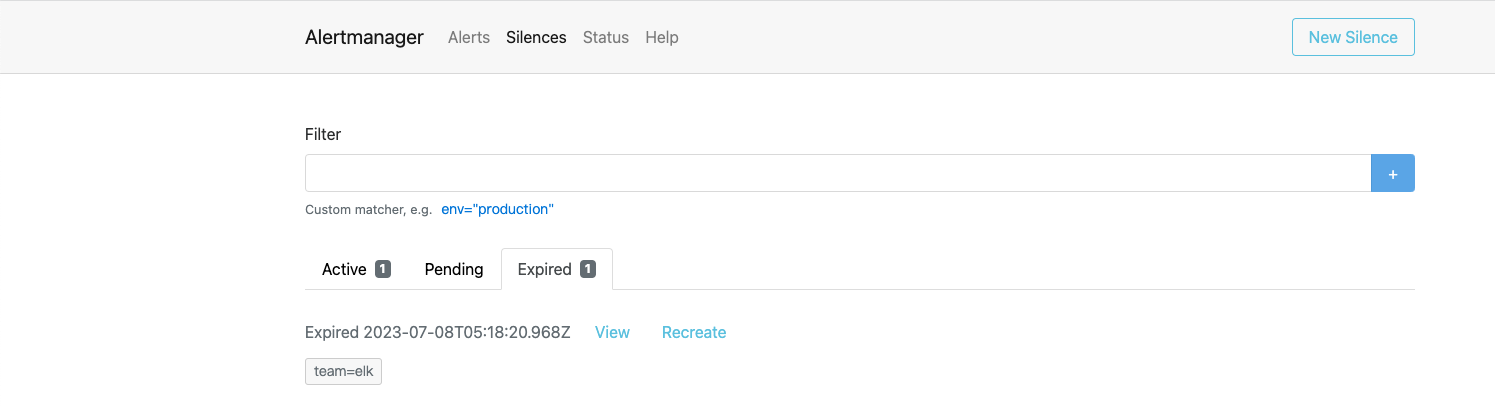This screenshot has height=407, width=1495.
Task: Click the "Custom matcher, e.g." hint text
Action: [x=368, y=210]
